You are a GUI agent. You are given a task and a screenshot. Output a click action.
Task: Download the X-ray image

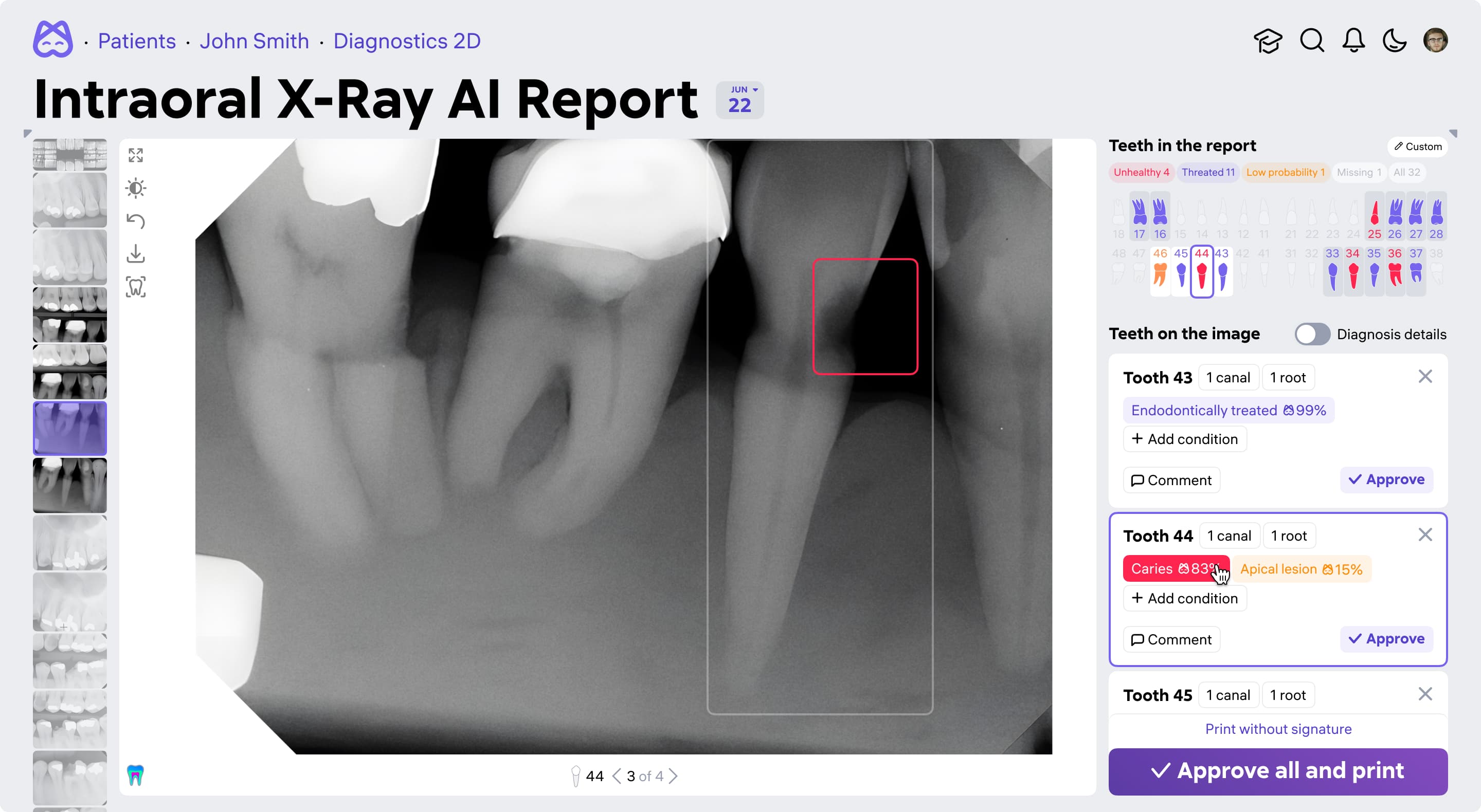(136, 253)
